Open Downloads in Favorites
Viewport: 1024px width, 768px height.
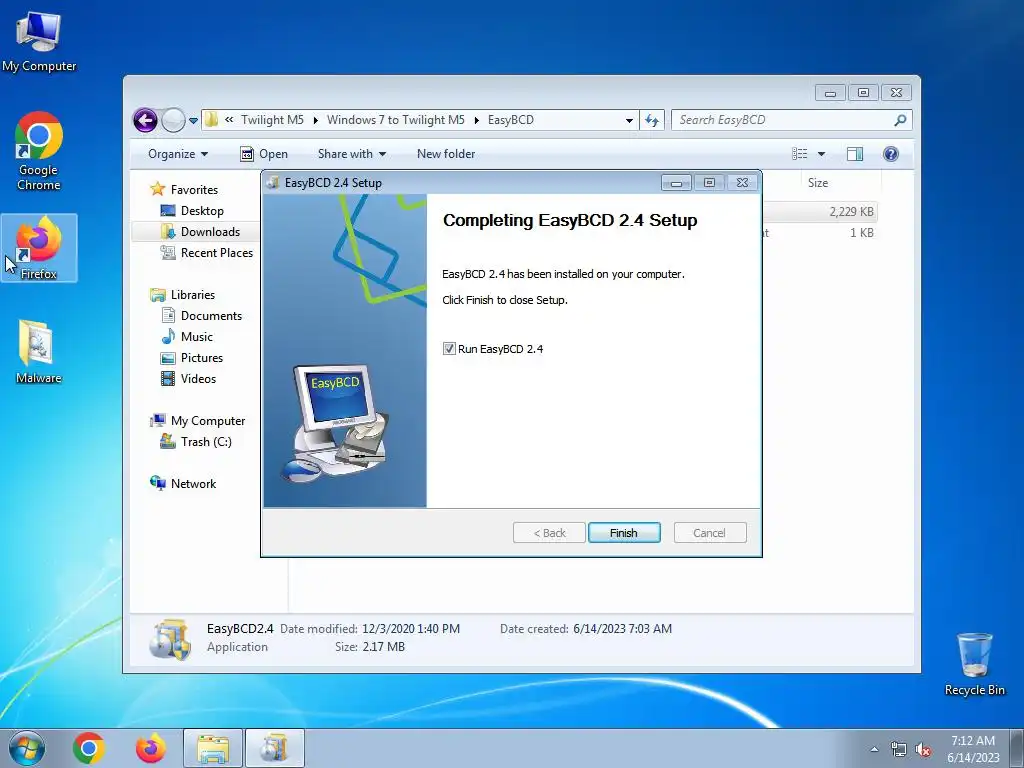210,232
